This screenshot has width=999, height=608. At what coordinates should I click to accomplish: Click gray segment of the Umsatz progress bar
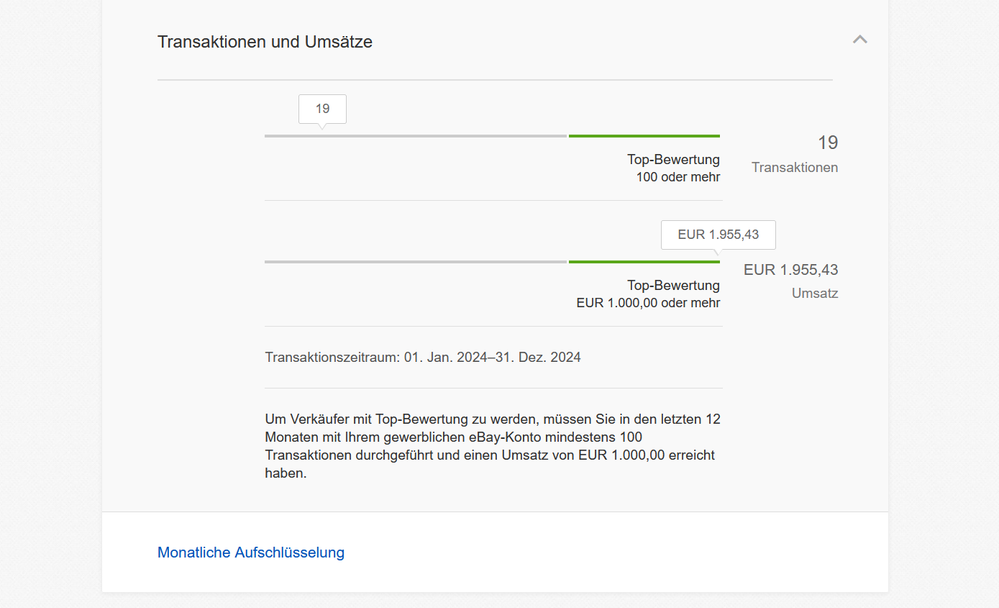point(415,262)
